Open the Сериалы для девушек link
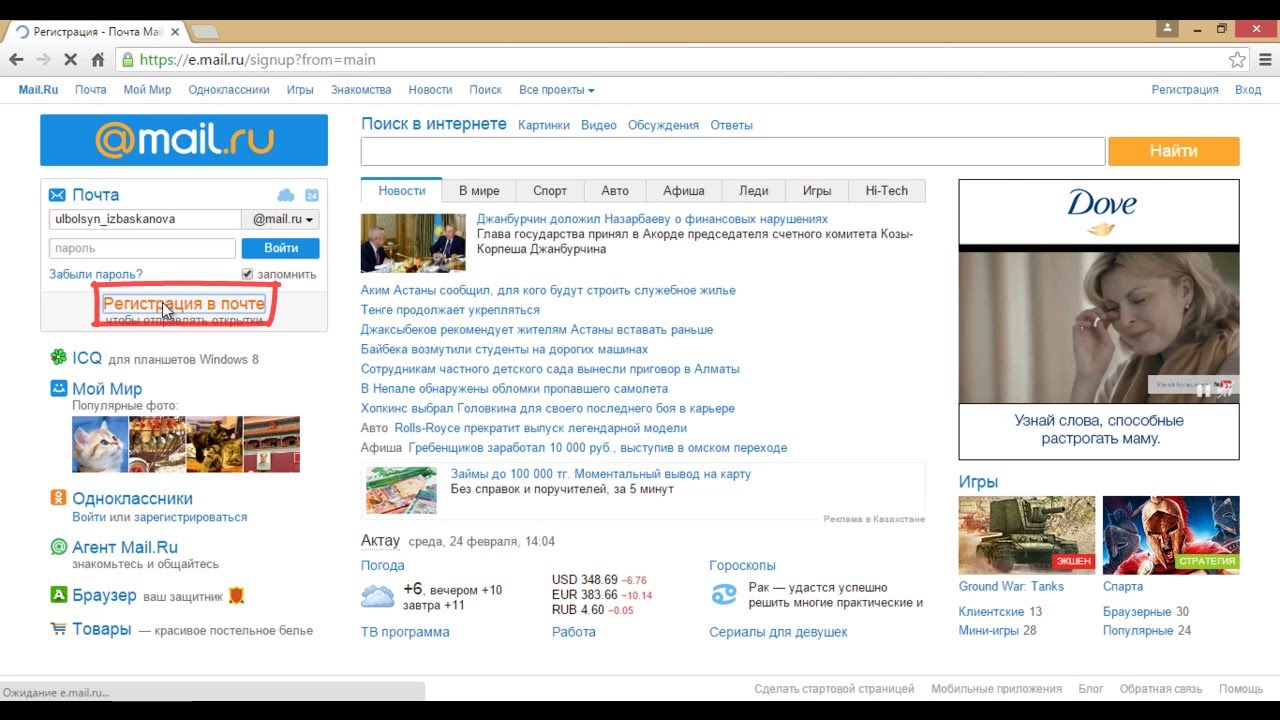The width and height of the screenshot is (1280, 720). [778, 632]
